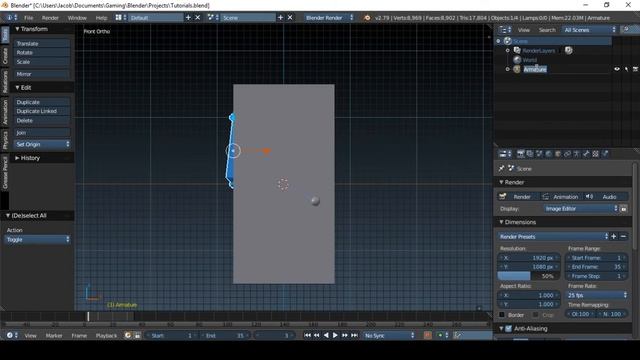Open the Set Origin dropdown
The image size is (640, 360).
tap(42, 144)
